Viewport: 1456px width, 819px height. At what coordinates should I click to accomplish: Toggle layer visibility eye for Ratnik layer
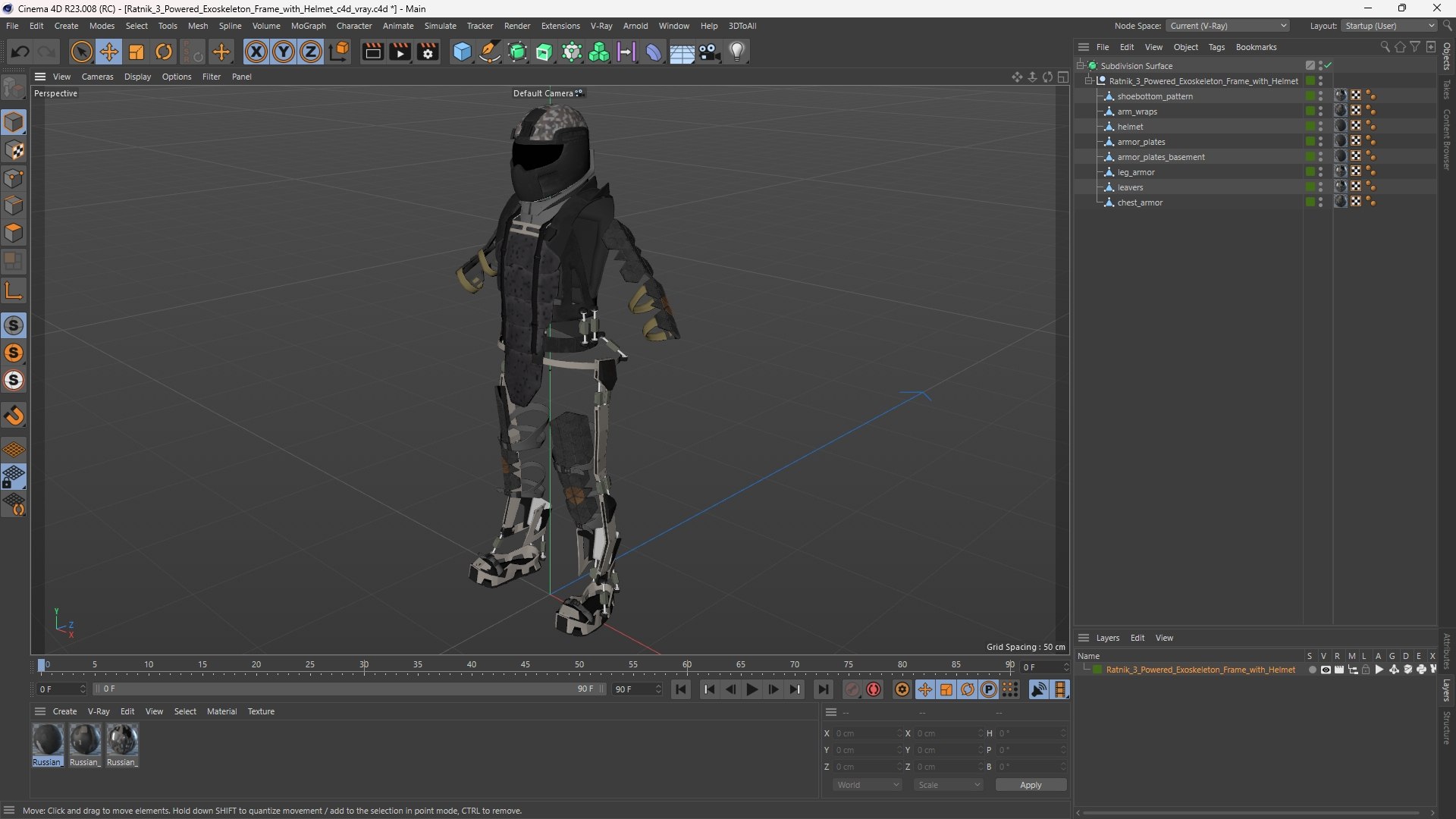(x=1326, y=670)
